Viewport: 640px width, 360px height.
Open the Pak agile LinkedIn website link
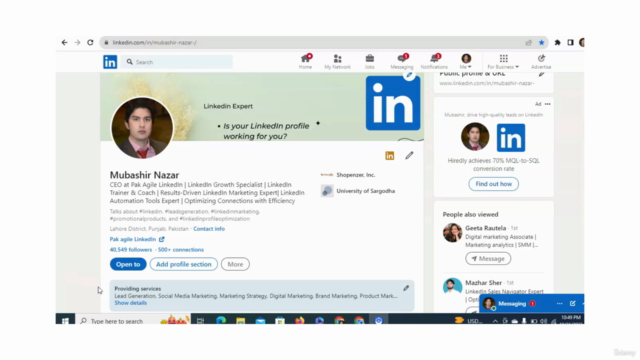137,239
